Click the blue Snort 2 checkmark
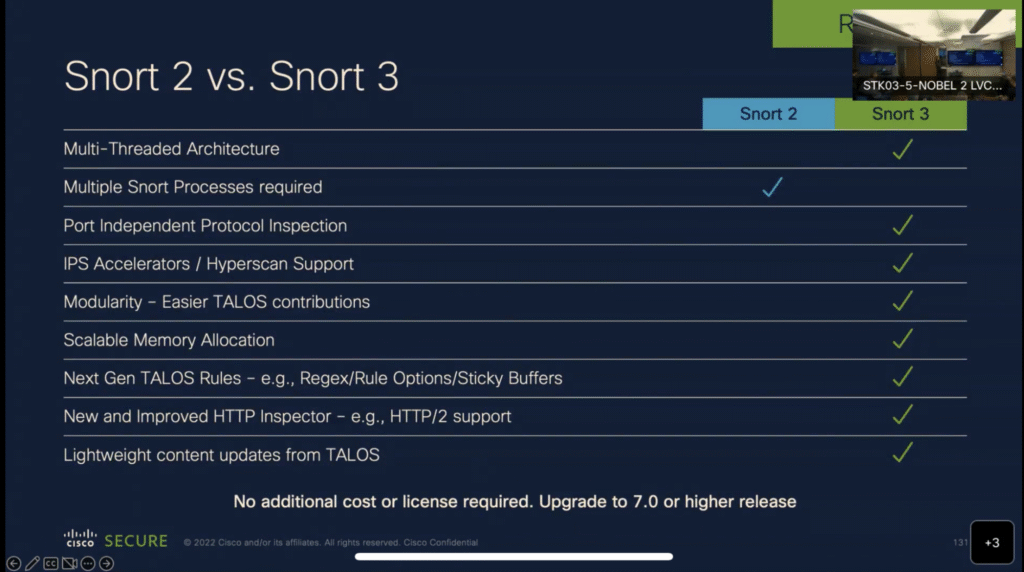 [x=771, y=187]
